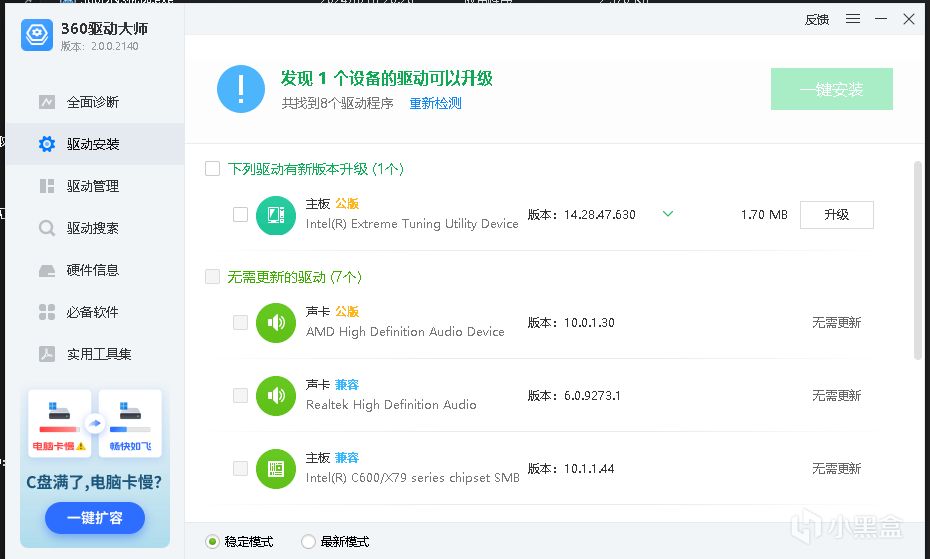Click version text 6.0.9273.1

point(592,396)
